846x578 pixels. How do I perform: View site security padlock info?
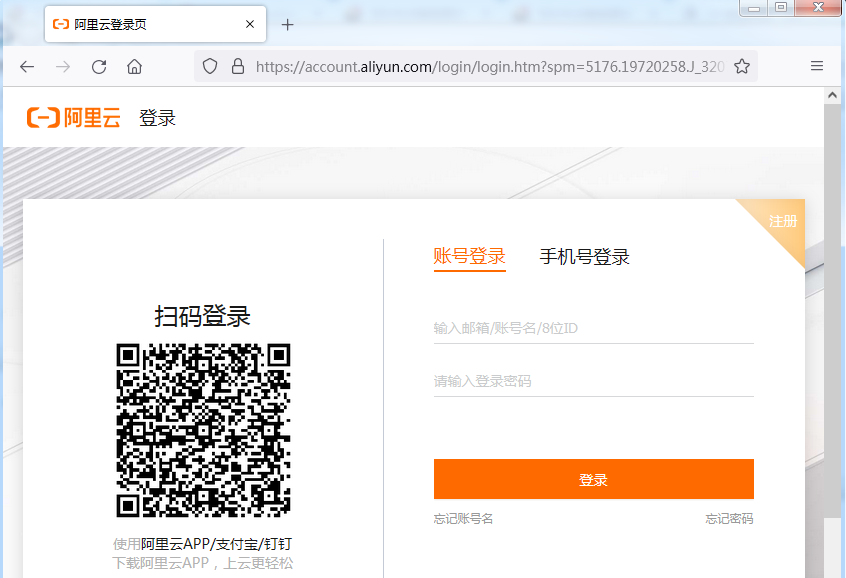pos(238,67)
